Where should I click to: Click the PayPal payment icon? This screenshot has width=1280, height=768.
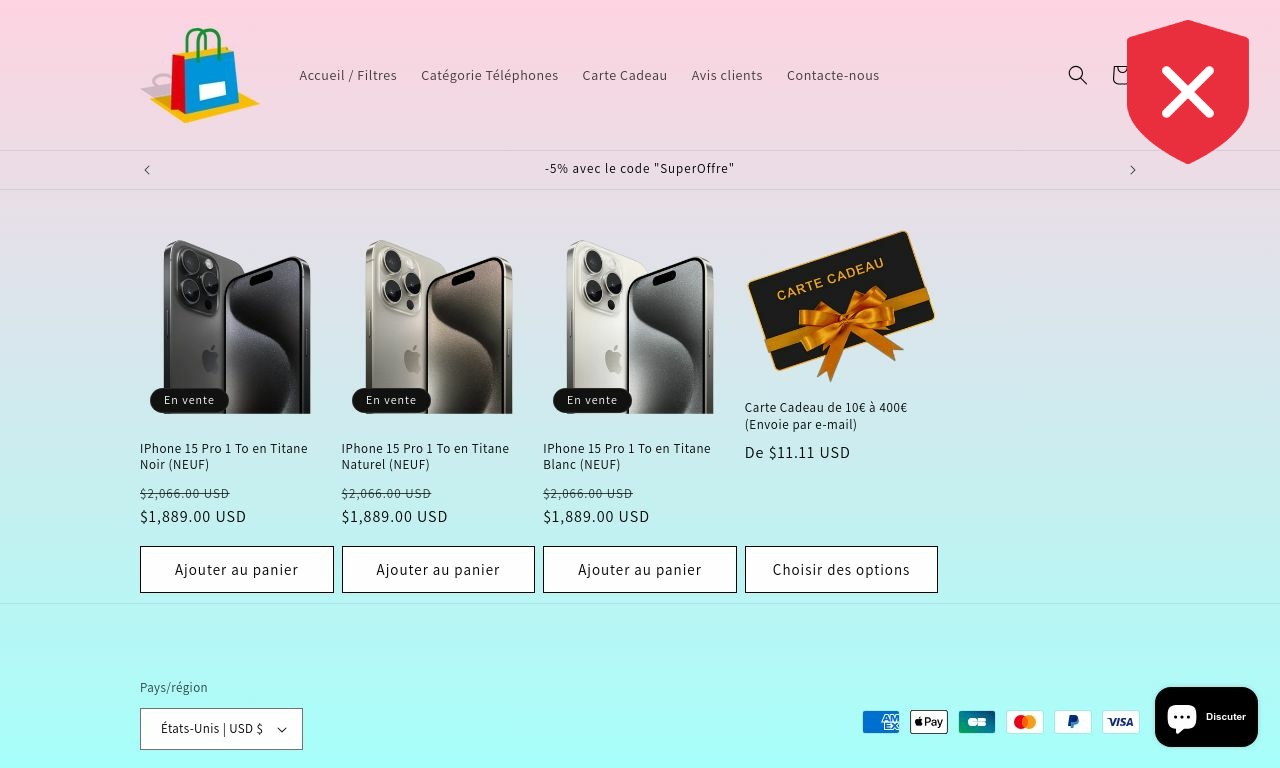point(1073,722)
